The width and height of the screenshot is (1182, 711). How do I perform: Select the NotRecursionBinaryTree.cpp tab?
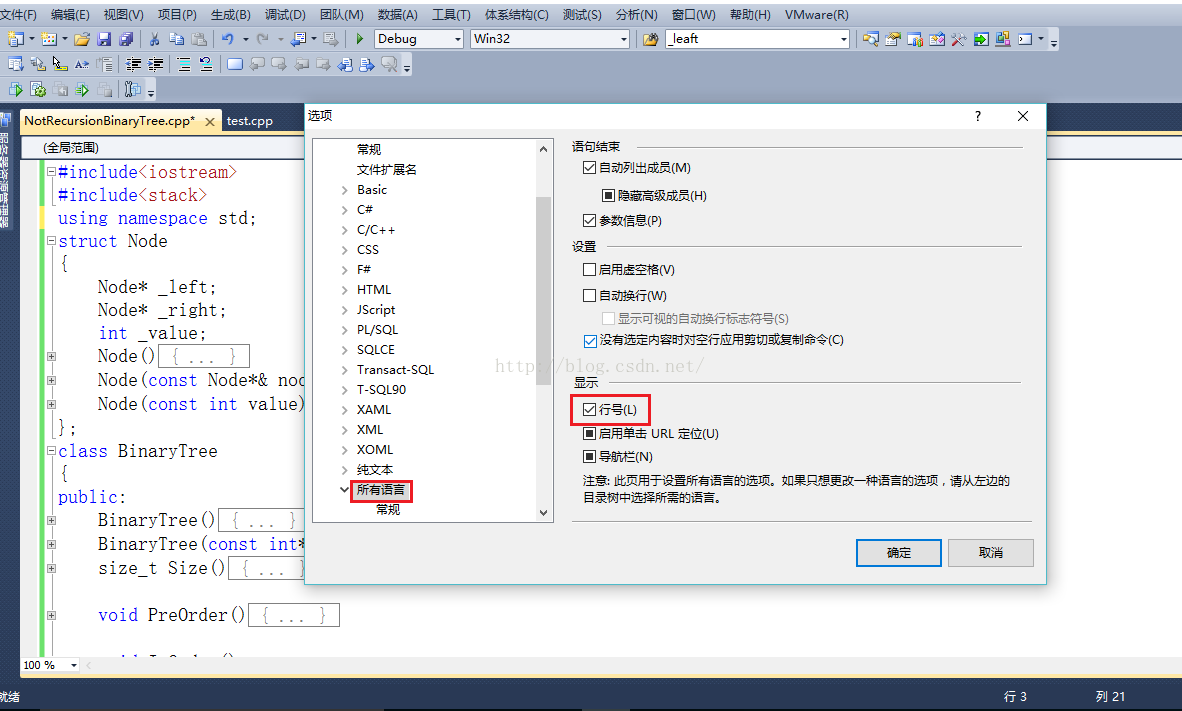point(109,121)
